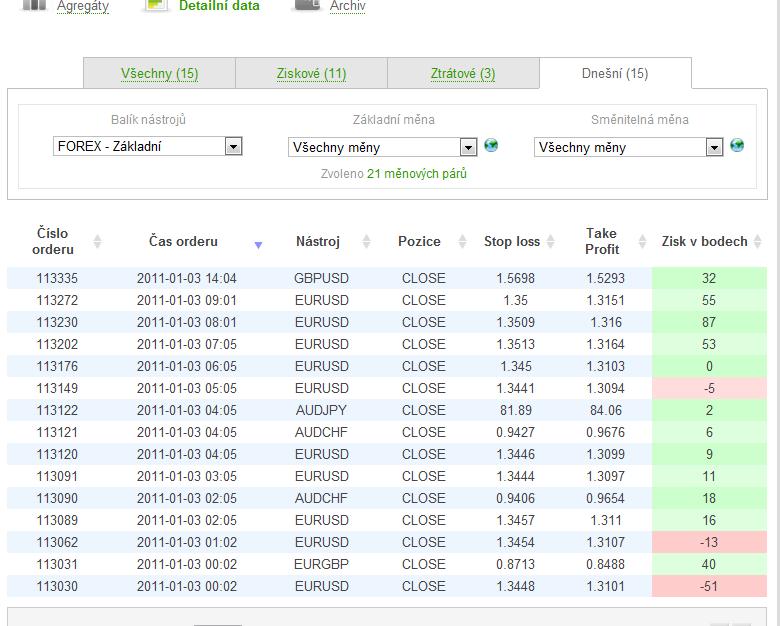
Task: Open the Balík nástrojů dropdown
Action: [148, 146]
